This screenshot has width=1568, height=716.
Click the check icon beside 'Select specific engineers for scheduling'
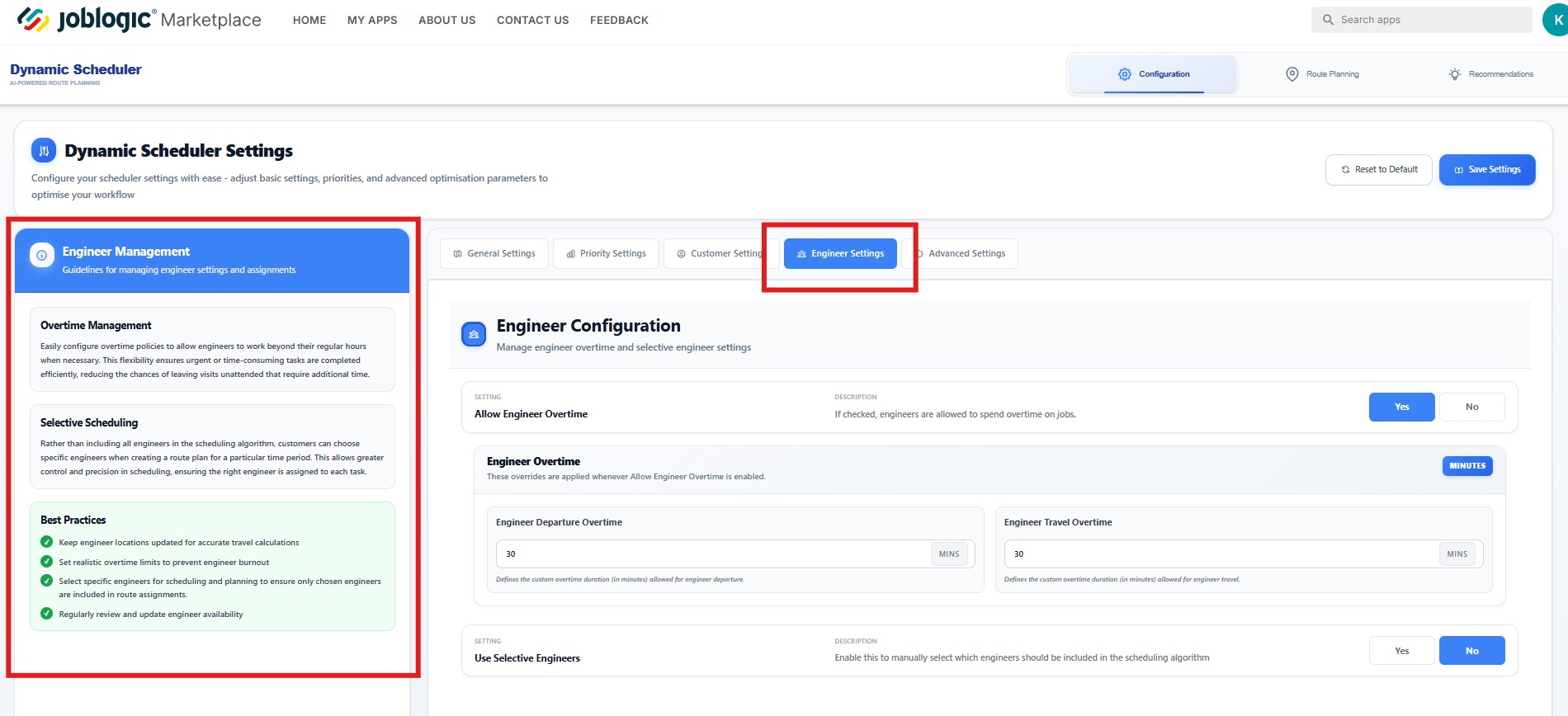(x=47, y=581)
